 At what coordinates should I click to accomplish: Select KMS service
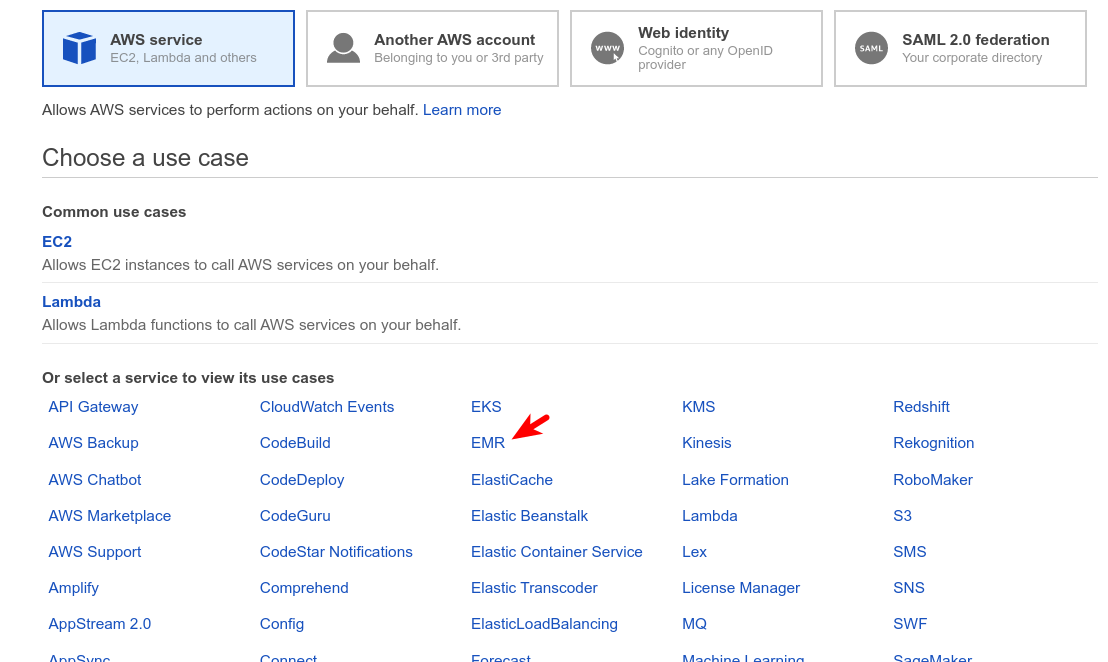(698, 407)
